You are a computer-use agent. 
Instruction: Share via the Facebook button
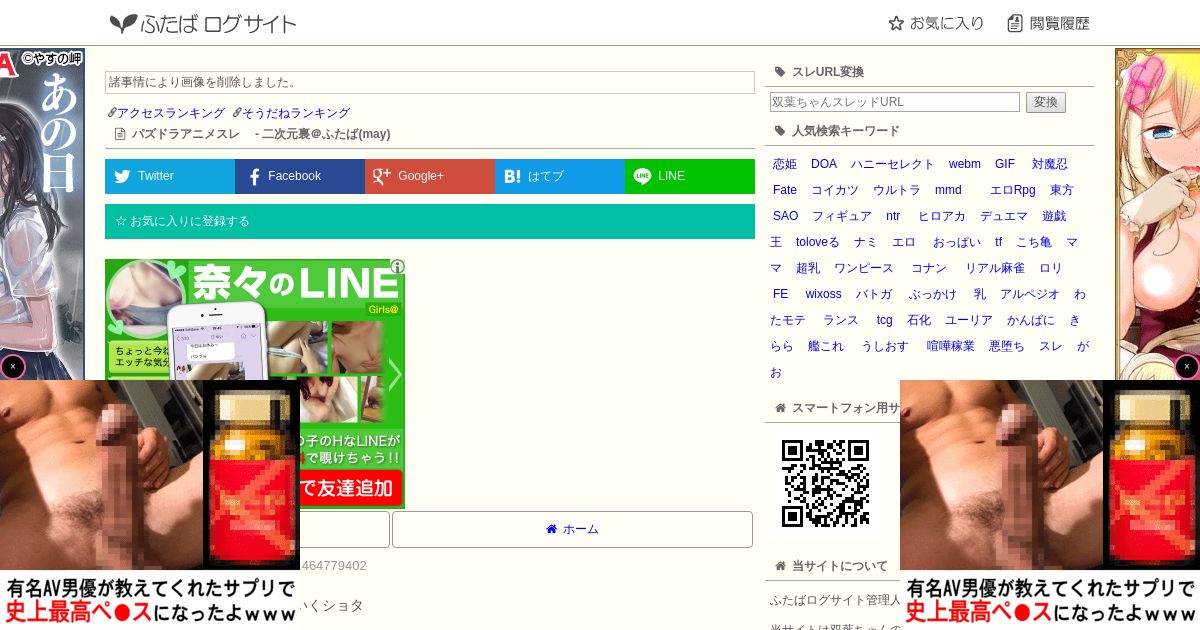pos(300,176)
